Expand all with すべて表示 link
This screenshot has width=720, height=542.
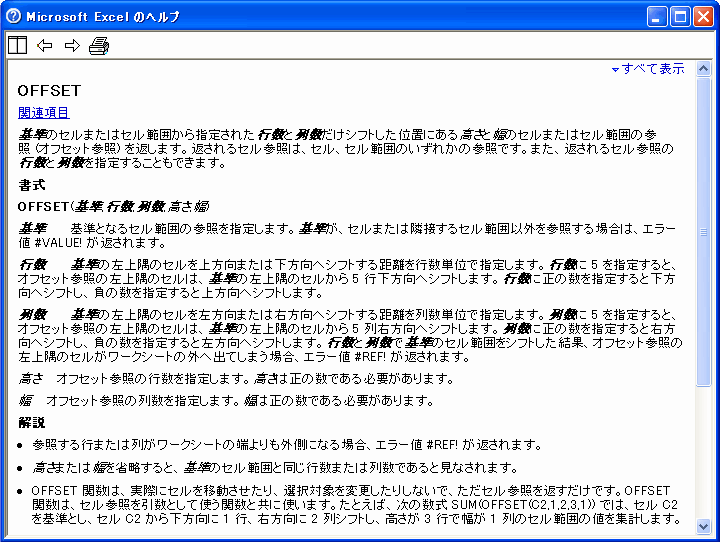pyautogui.click(x=648, y=69)
